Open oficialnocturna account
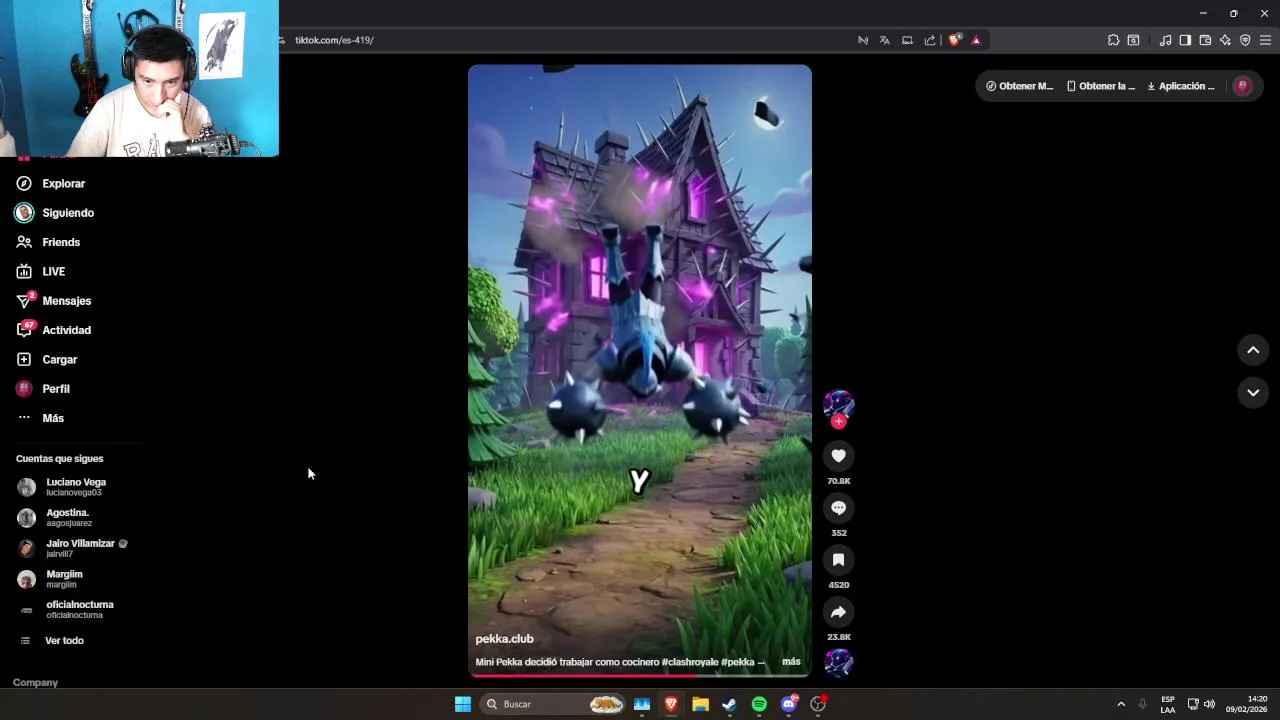Viewport: 1280px width, 720px height. pyautogui.click(x=66, y=610)
